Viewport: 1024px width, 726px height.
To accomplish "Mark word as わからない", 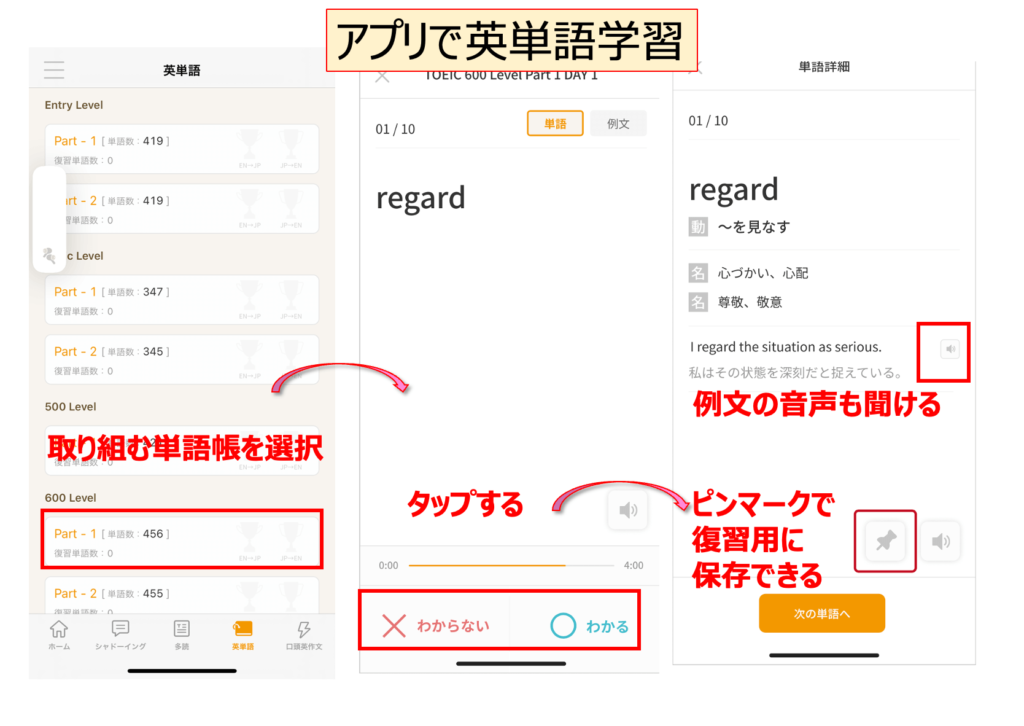I will [x=436, y=626].
